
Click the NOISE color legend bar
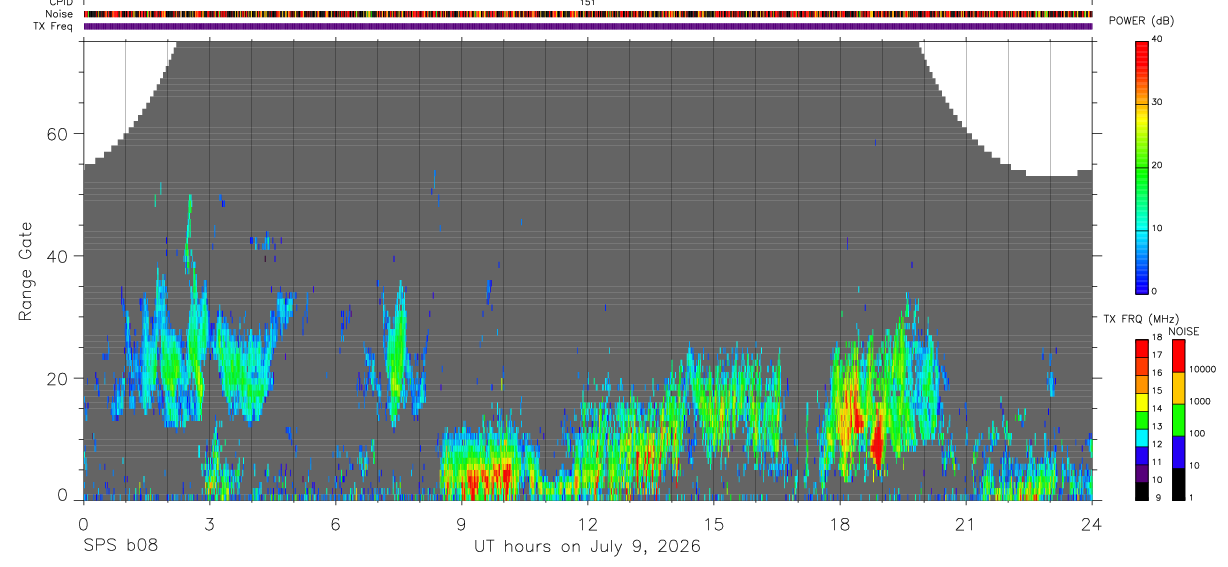pyautogui.click(x=1178, y=420)
